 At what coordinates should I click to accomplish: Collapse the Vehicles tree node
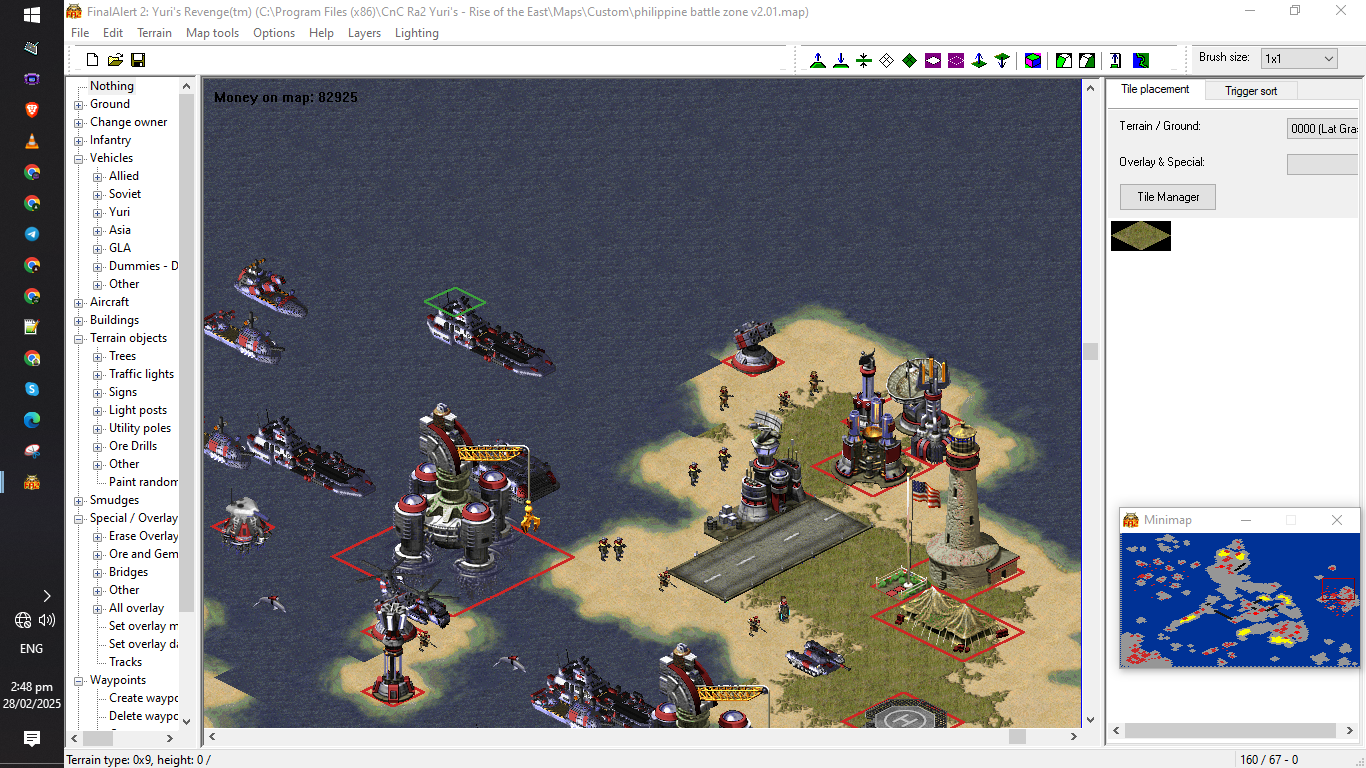(79, 158)
